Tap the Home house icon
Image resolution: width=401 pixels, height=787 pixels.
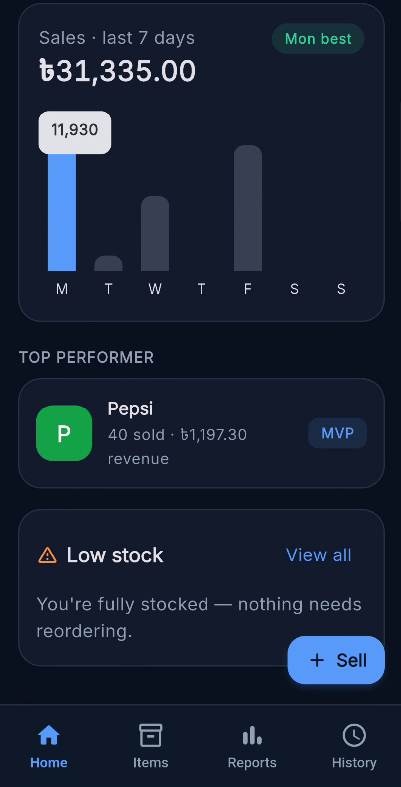tap(49, 736)
